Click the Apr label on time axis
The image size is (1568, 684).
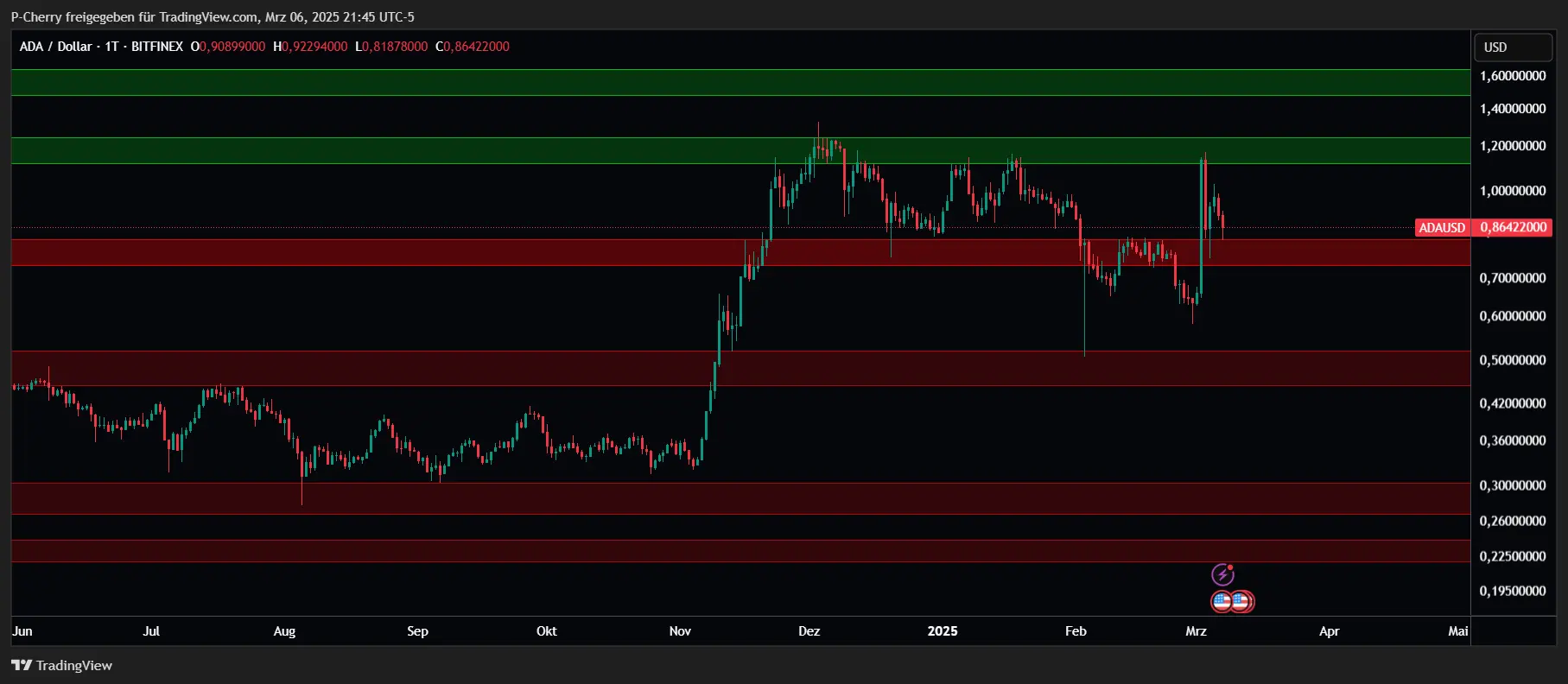tap(1330, 631)
